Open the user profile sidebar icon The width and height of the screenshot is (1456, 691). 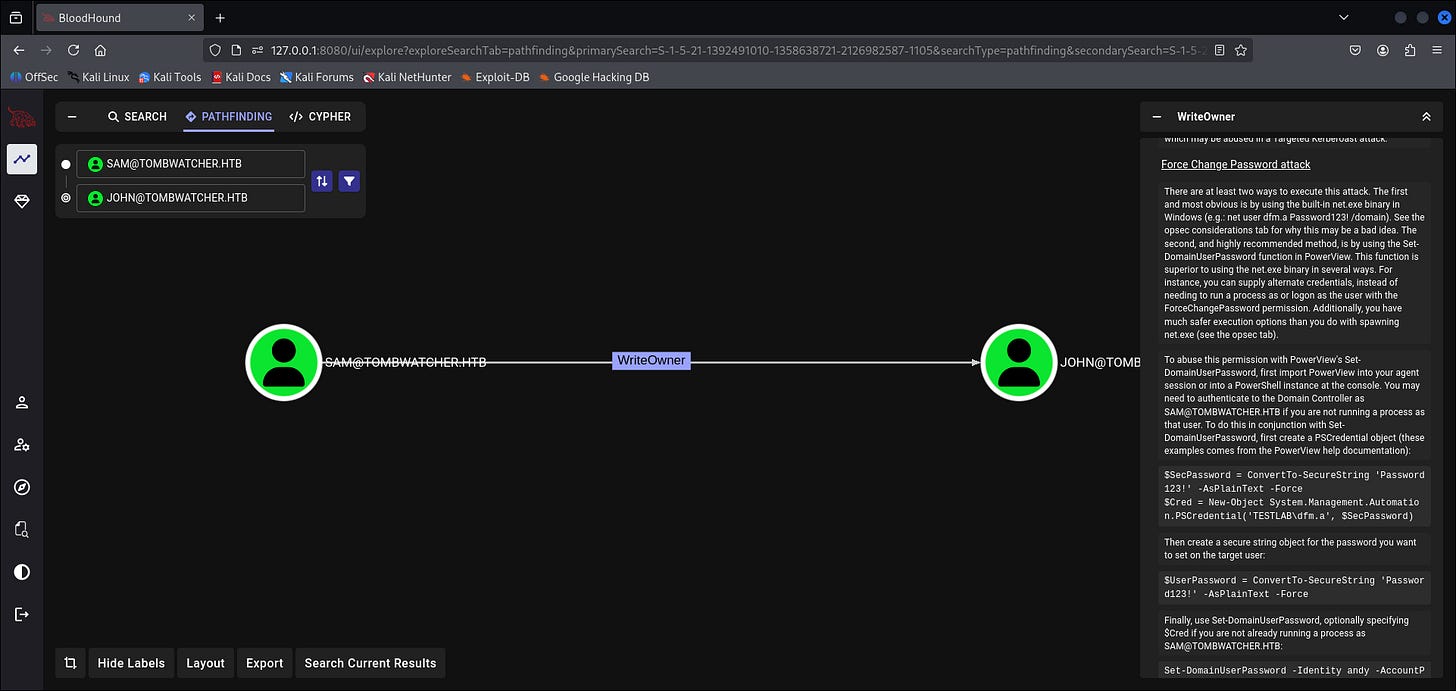22,402
